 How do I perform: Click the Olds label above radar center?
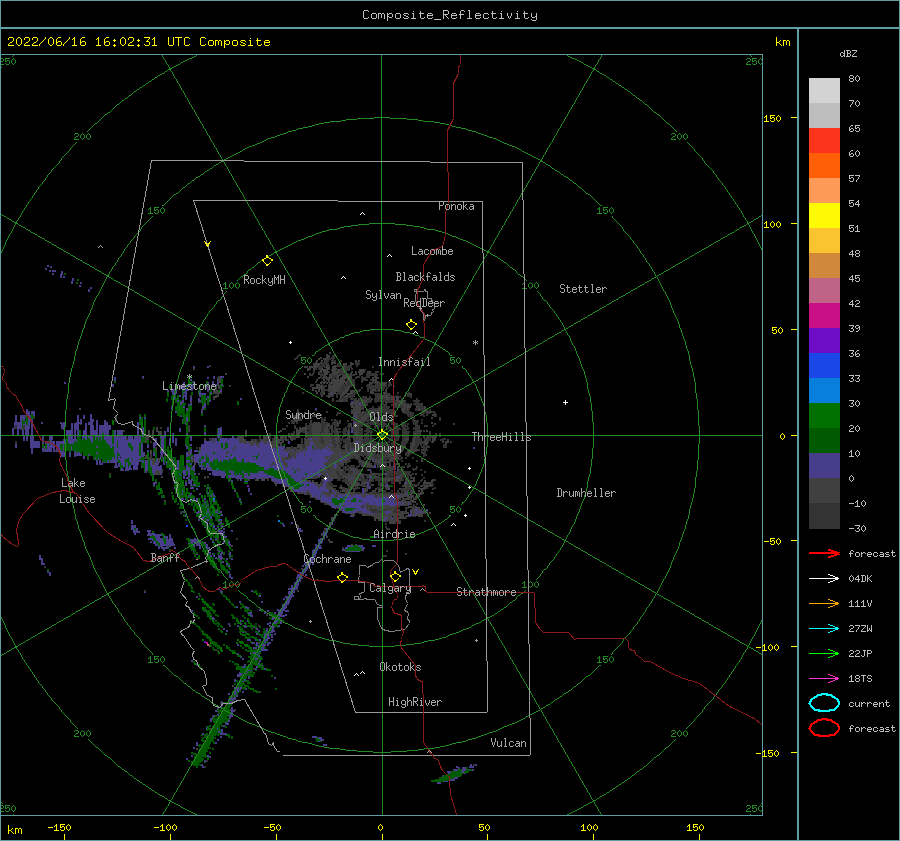[381, 417]
